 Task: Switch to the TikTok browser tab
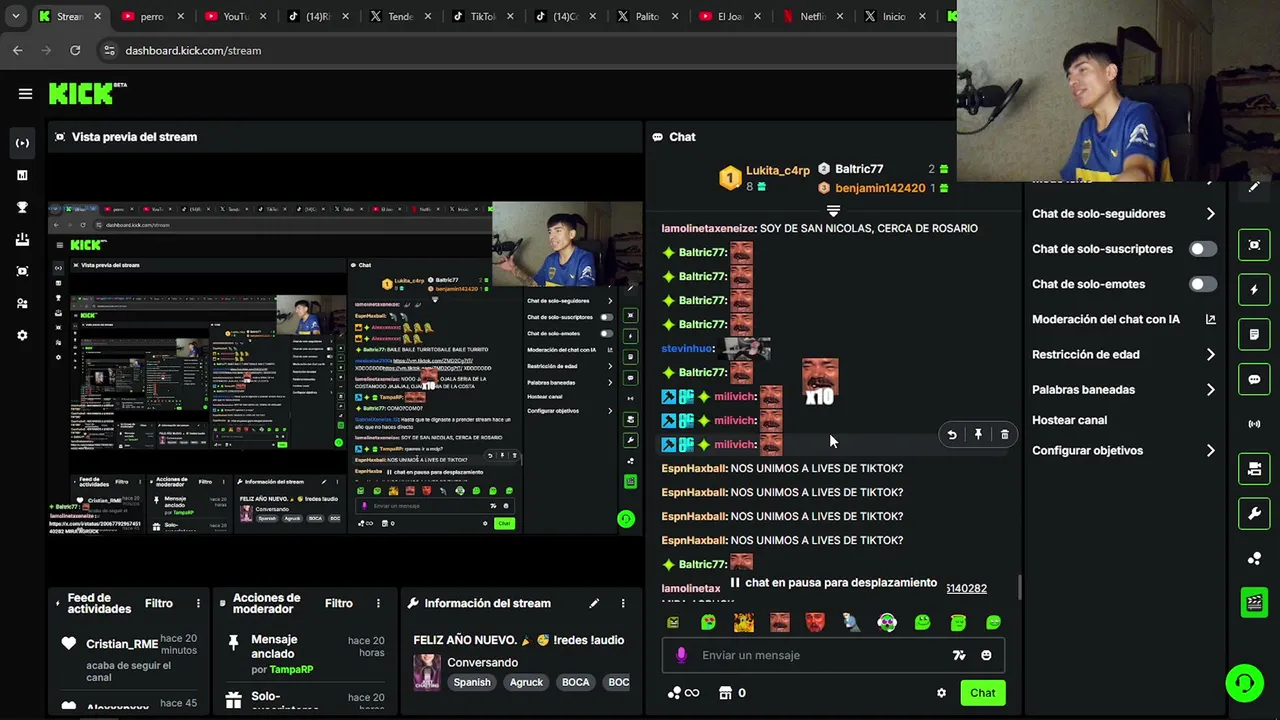[x=480, y=16]
